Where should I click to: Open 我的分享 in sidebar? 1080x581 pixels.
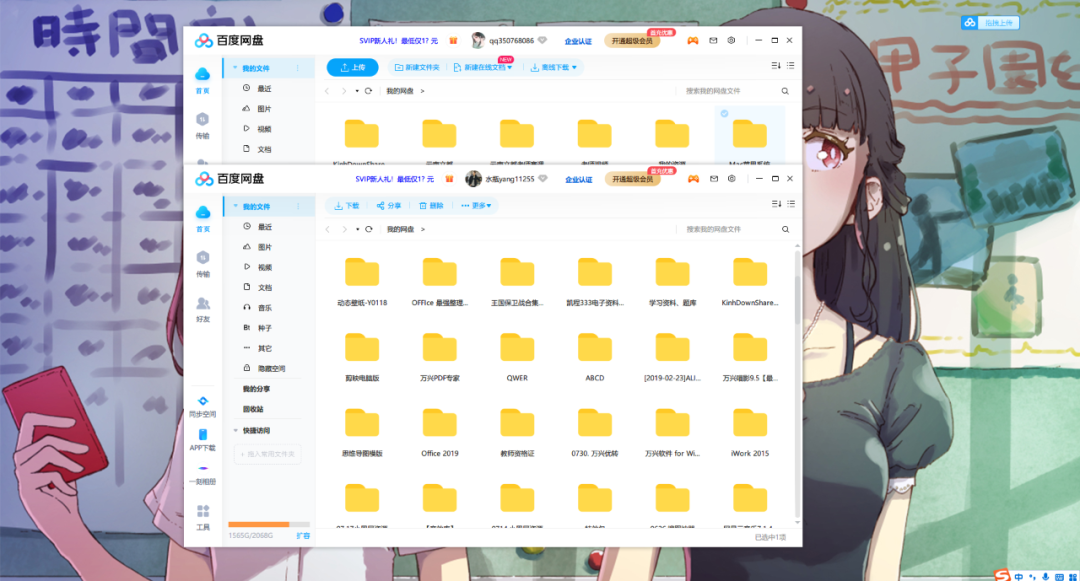(x=256, y=389)
